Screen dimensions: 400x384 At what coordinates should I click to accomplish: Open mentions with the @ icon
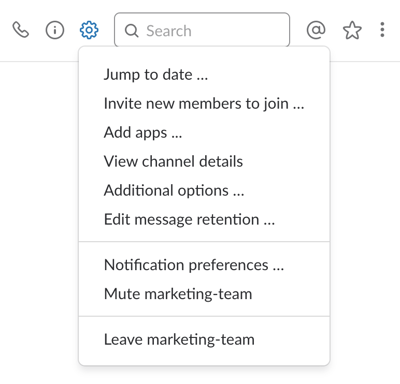click(x=316, y=30)
